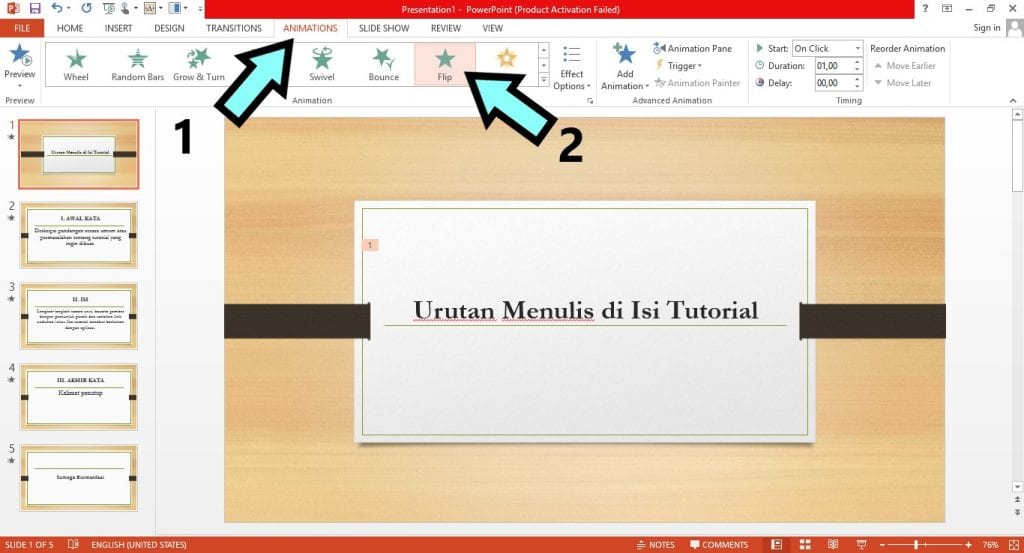Select slide 3 thumbnail ISI
Screen dimensions: 1024x553
(79, 316)
